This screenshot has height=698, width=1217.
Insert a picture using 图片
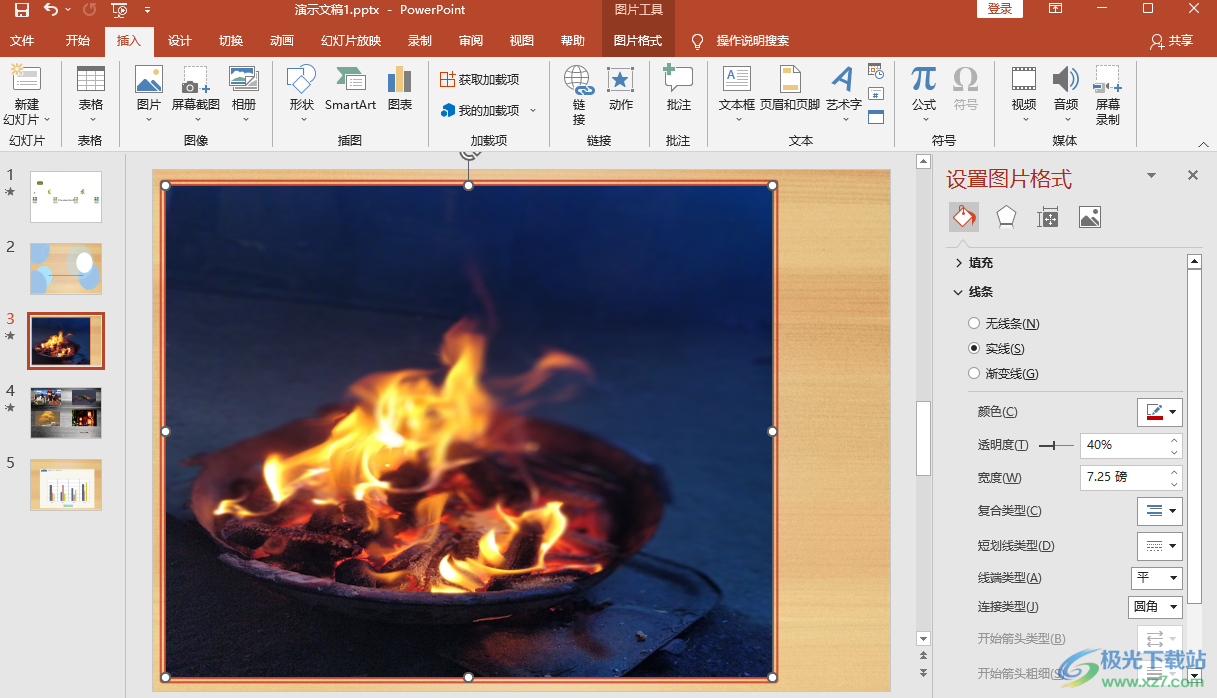click(x=149, y=96)
